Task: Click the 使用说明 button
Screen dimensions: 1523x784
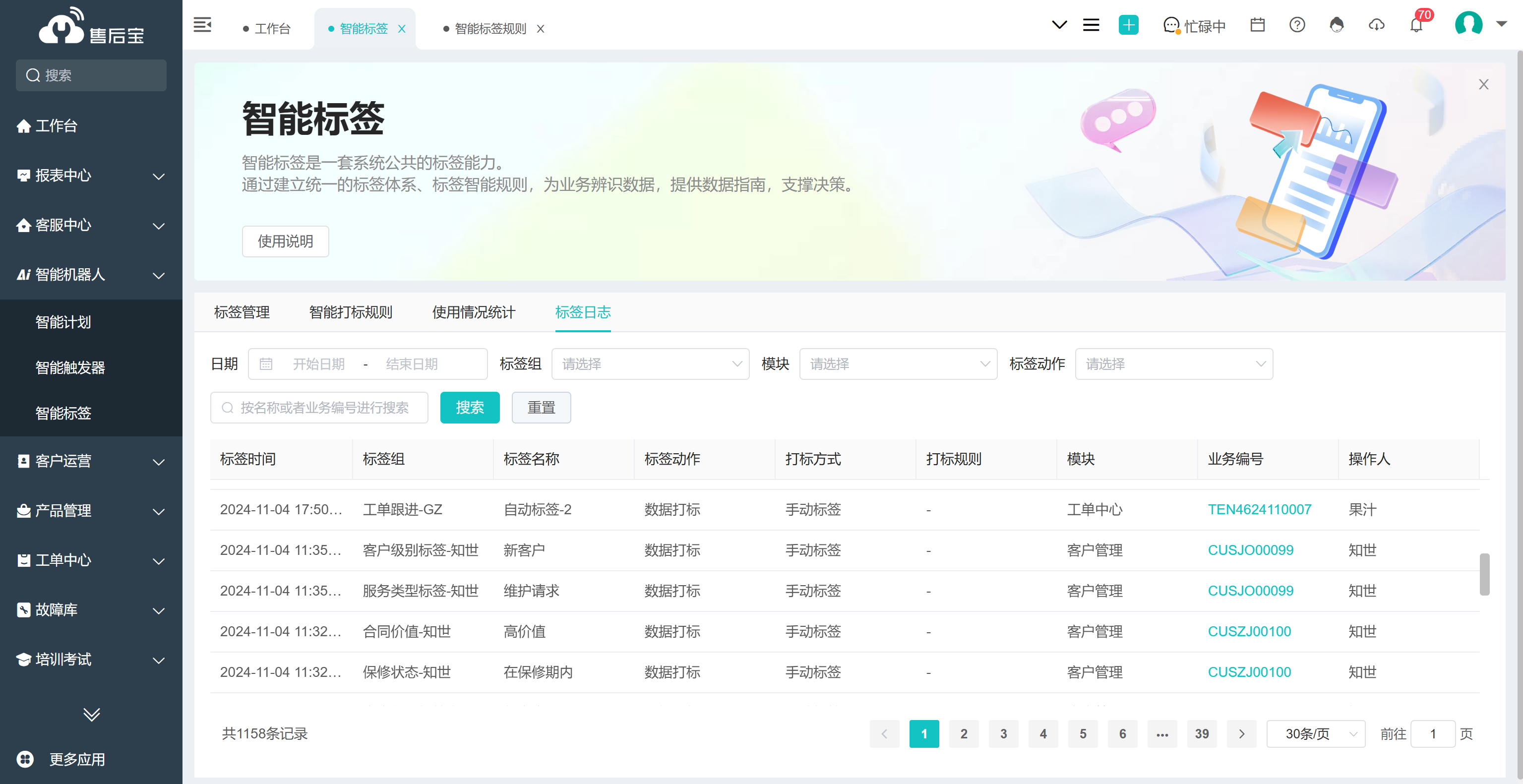Action: (285, 241)
